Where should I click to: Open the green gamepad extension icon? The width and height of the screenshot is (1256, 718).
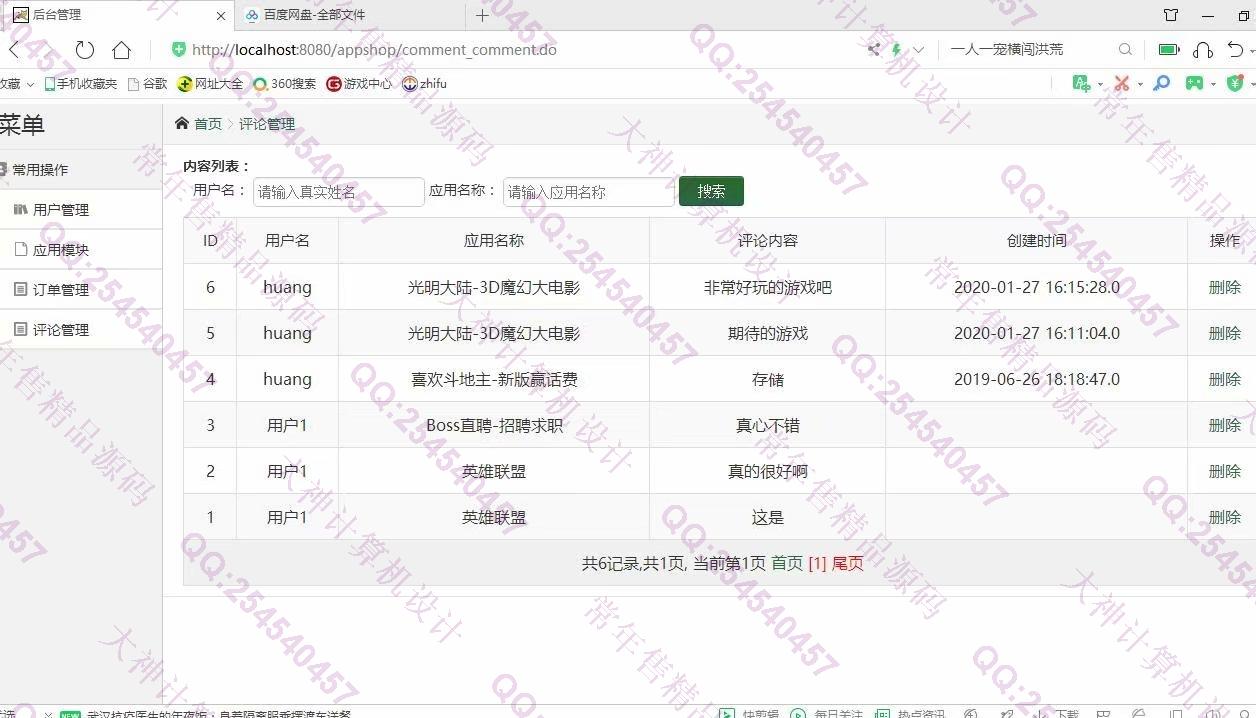coord(1194,84)
